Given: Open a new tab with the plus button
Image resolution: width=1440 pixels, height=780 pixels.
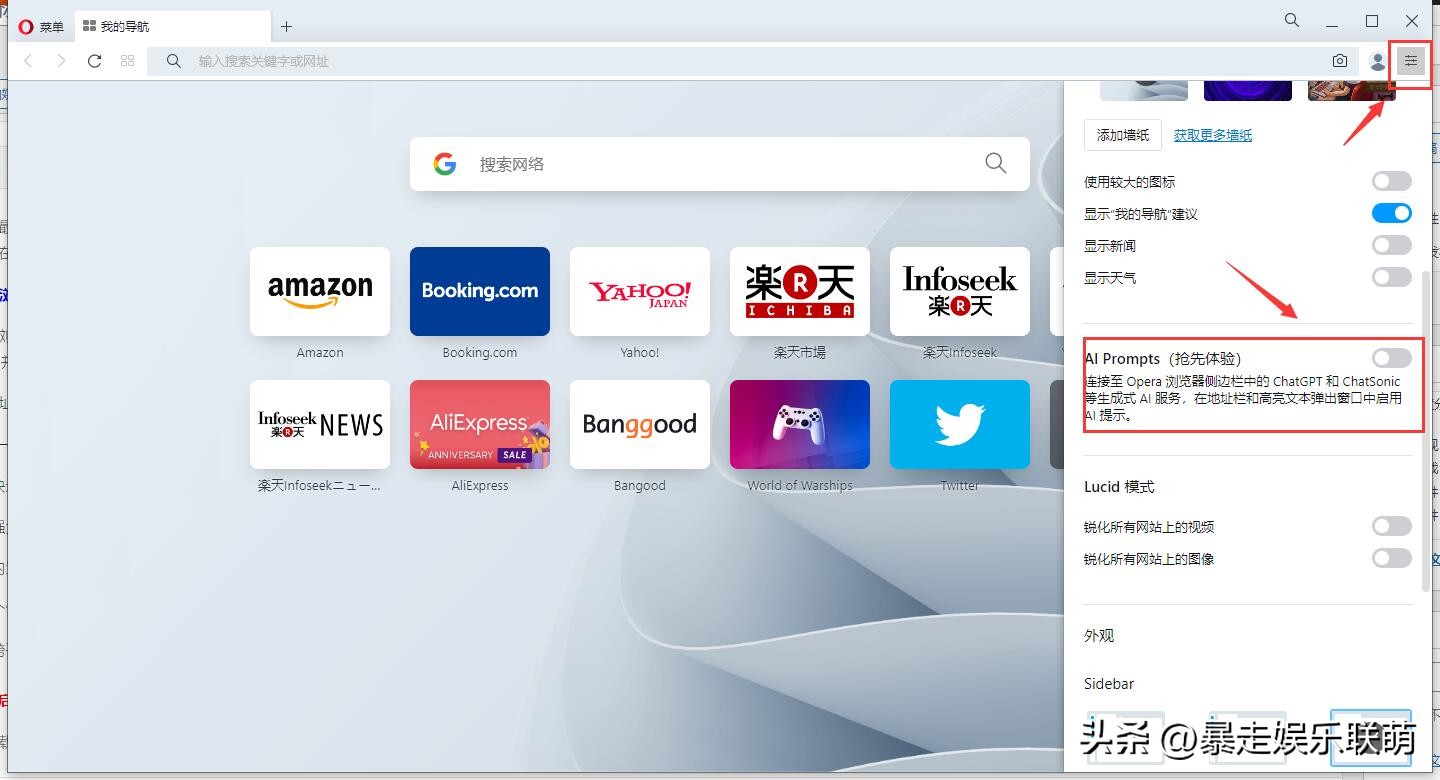Looking at the screenshot, I should click(287, 26).
